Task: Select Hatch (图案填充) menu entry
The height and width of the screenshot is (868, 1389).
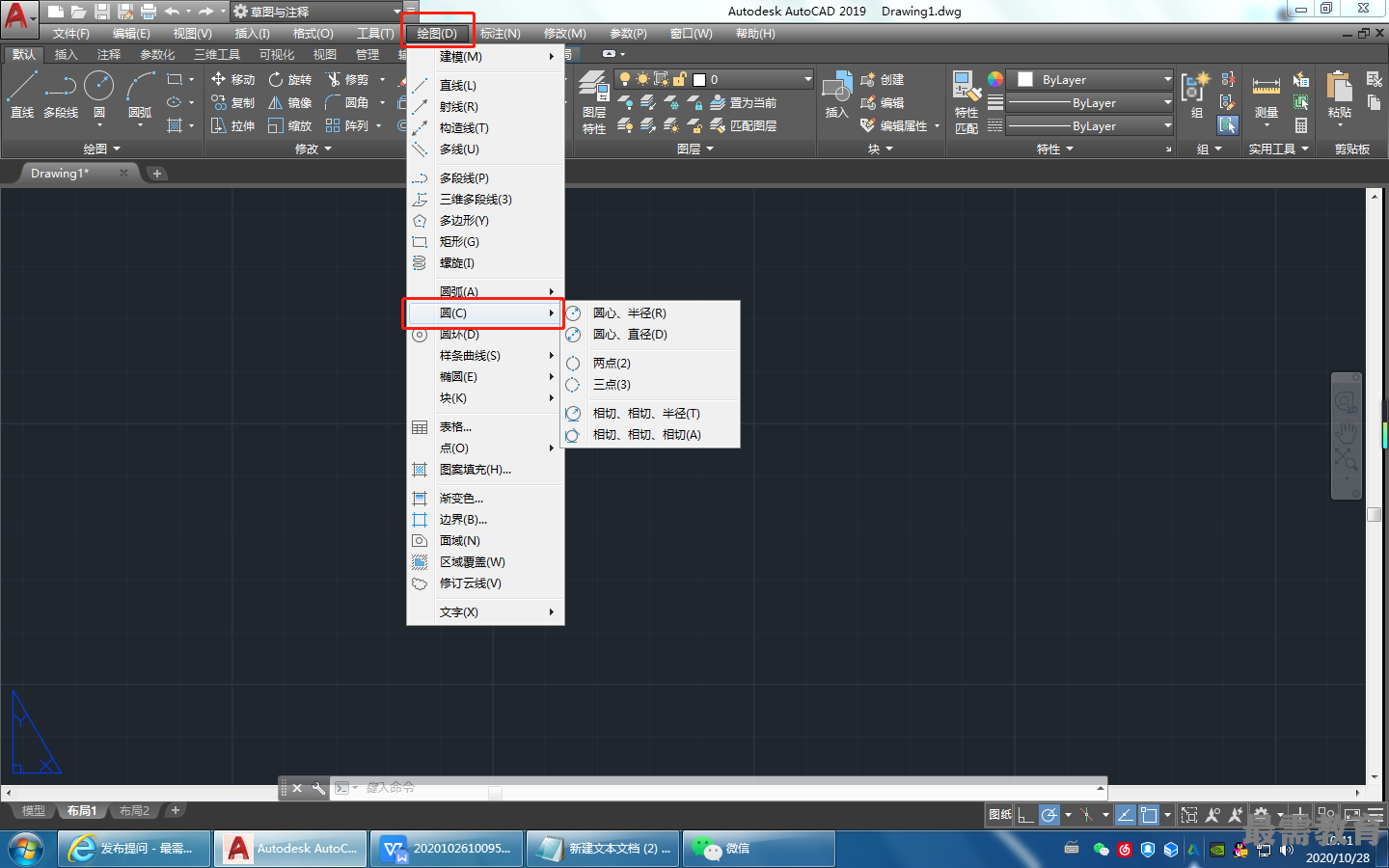Action: pos(485,469)
